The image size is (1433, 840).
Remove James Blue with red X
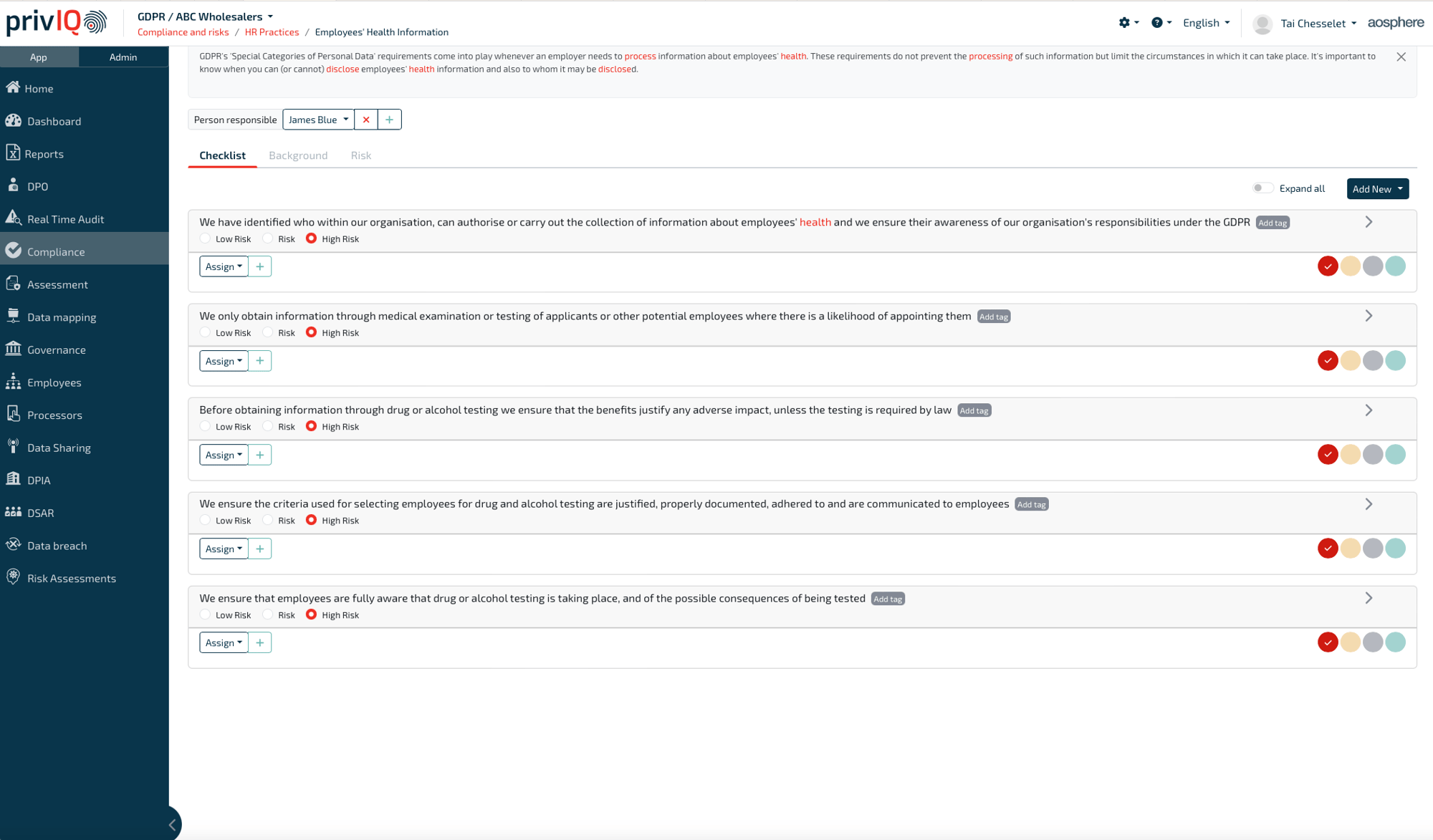tap(366, 120)
